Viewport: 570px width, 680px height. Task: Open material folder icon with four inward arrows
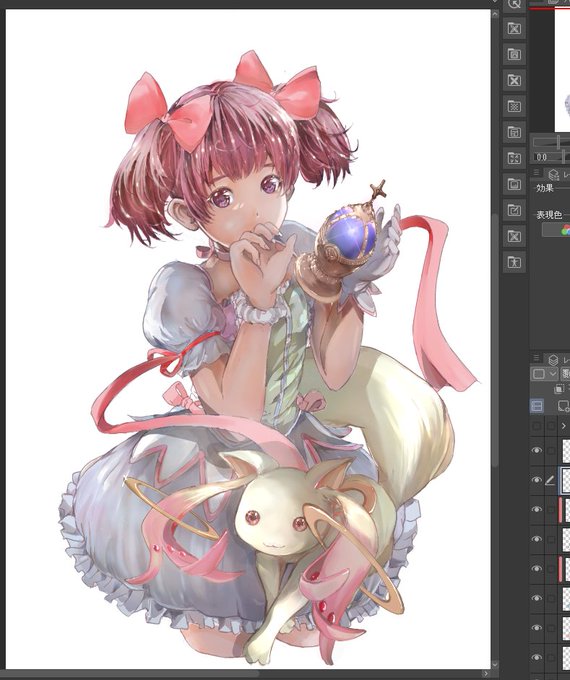(x=514, y=158)
